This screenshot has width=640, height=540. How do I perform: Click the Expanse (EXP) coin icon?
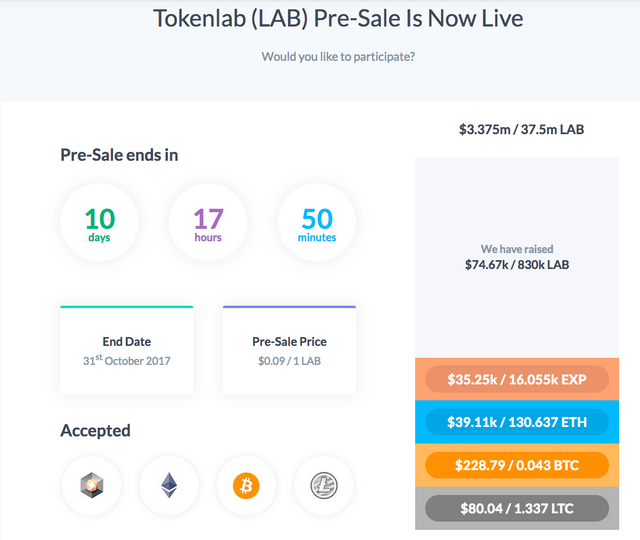[92, 485]
